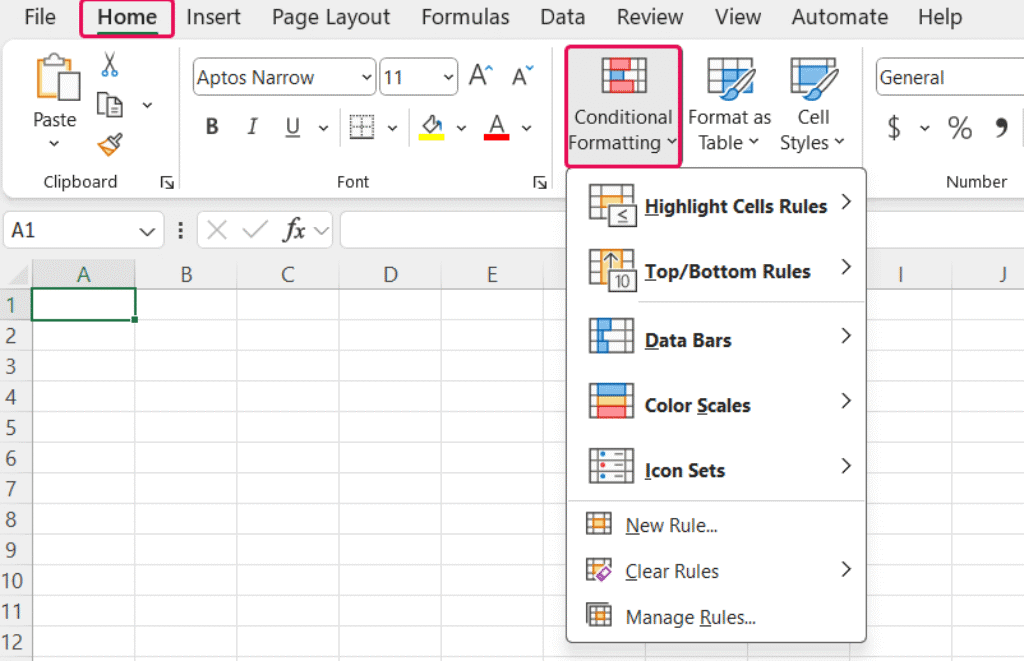Toggle bold formatting
Viewport: 1024px width, 661px height.
211,126
